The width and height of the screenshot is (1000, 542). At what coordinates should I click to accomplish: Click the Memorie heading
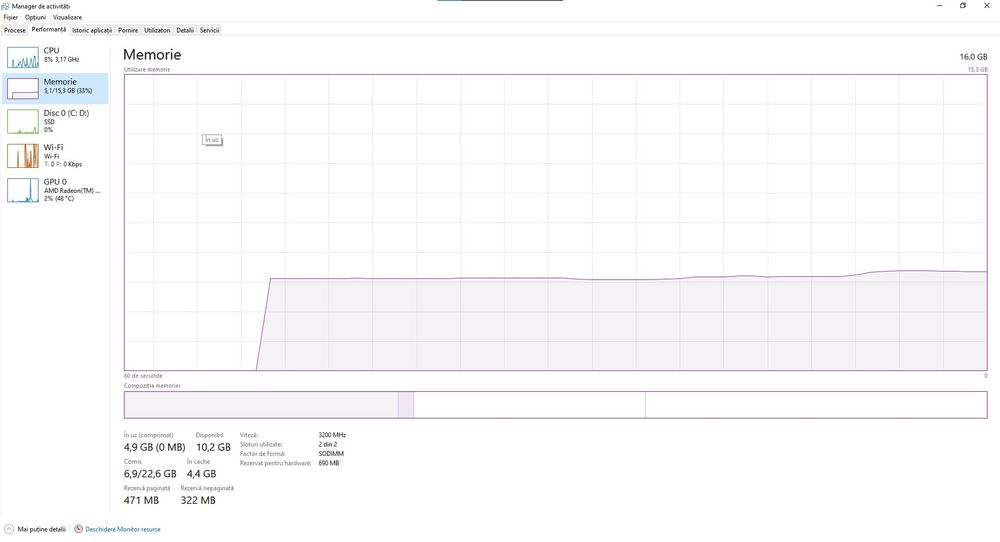(152, 55)
